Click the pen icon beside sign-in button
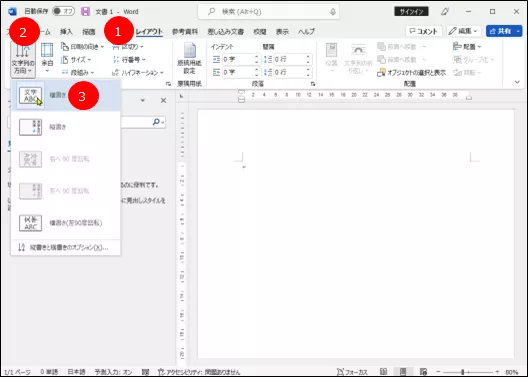Image resolution: width=528 pixels, height=377 pixels. click(x=445, y=11)
